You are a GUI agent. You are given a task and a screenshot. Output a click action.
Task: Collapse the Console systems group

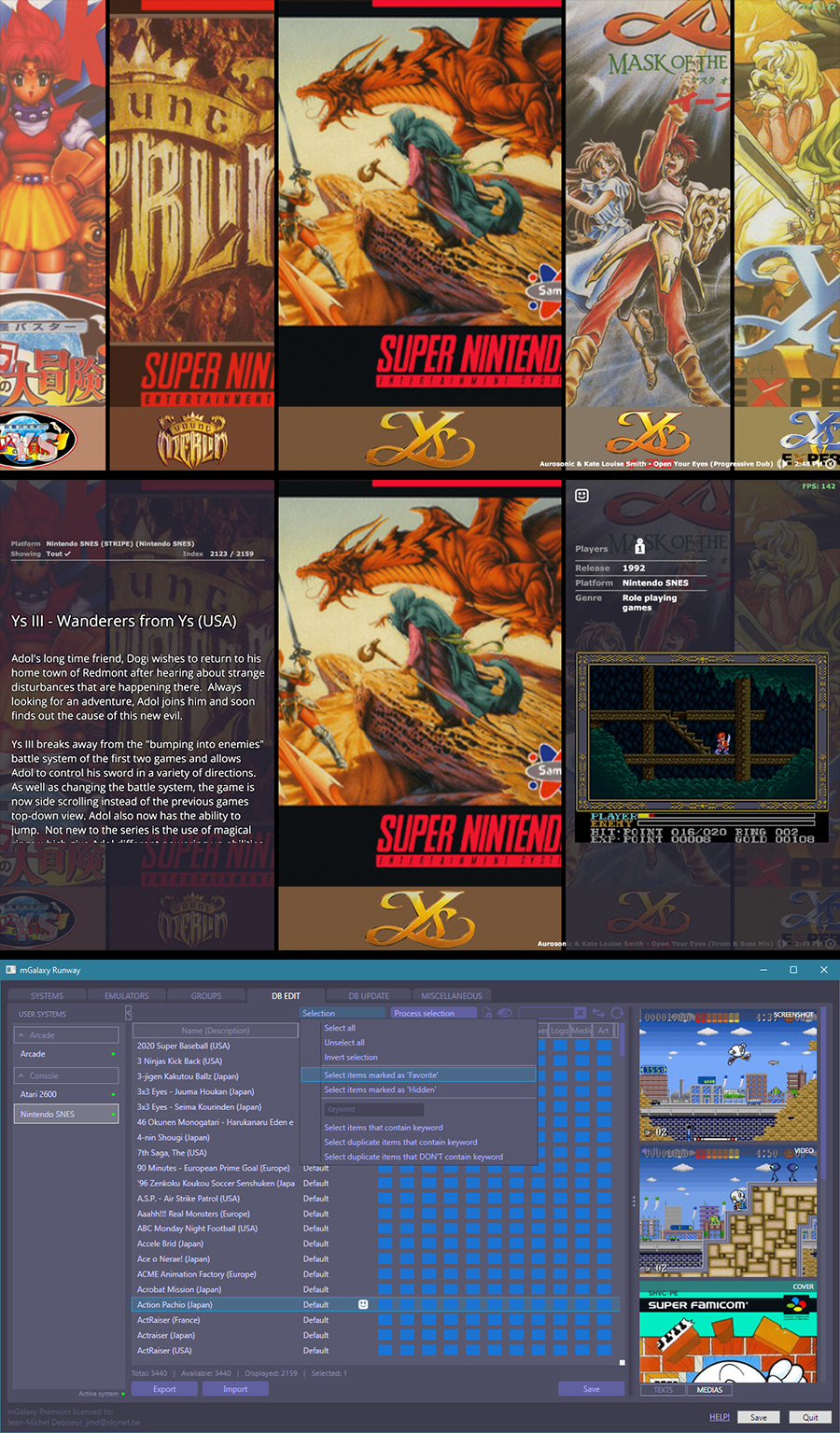[66, 1075]
